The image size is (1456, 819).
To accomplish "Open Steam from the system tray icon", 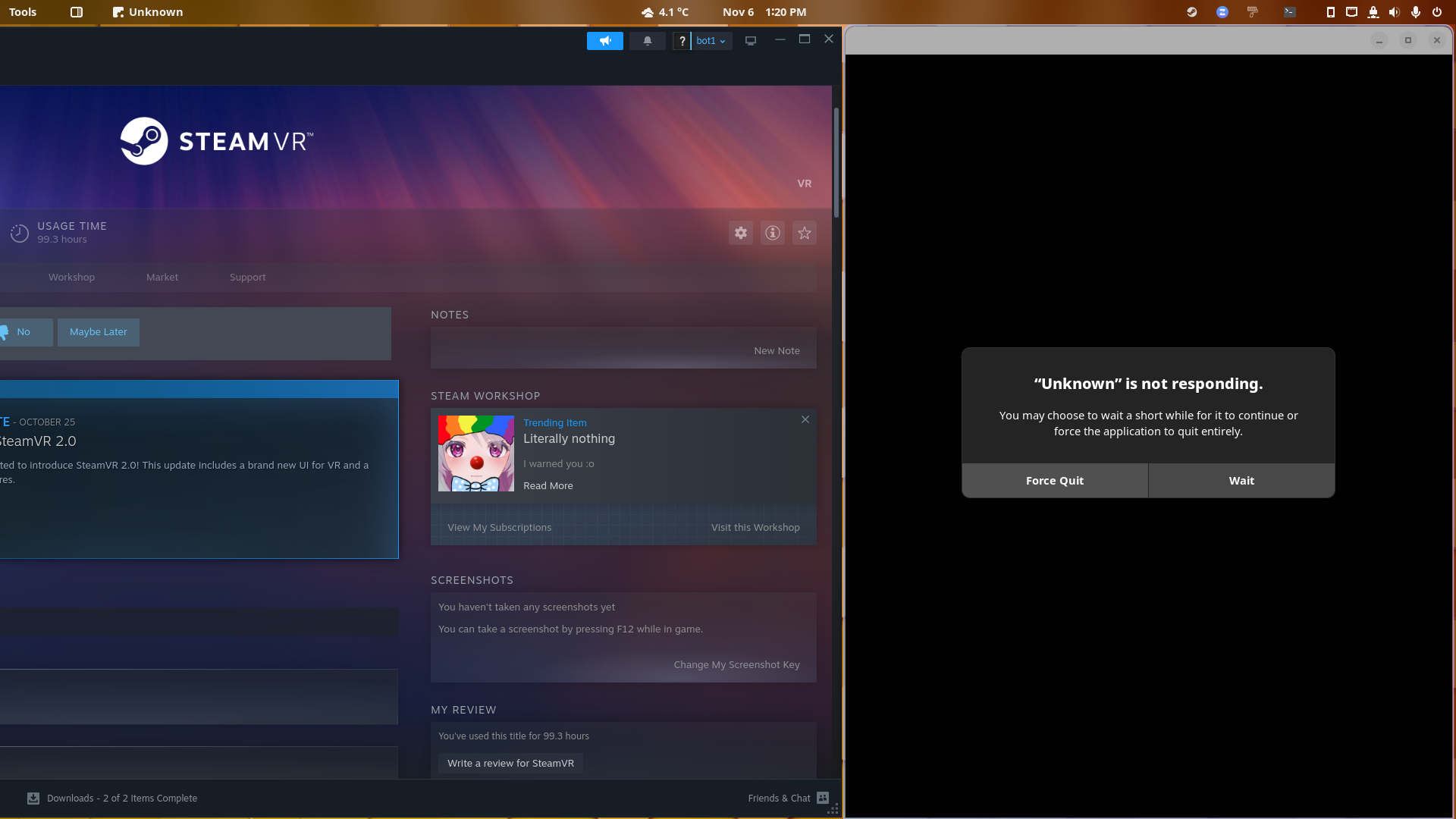I will (1191, 12).
